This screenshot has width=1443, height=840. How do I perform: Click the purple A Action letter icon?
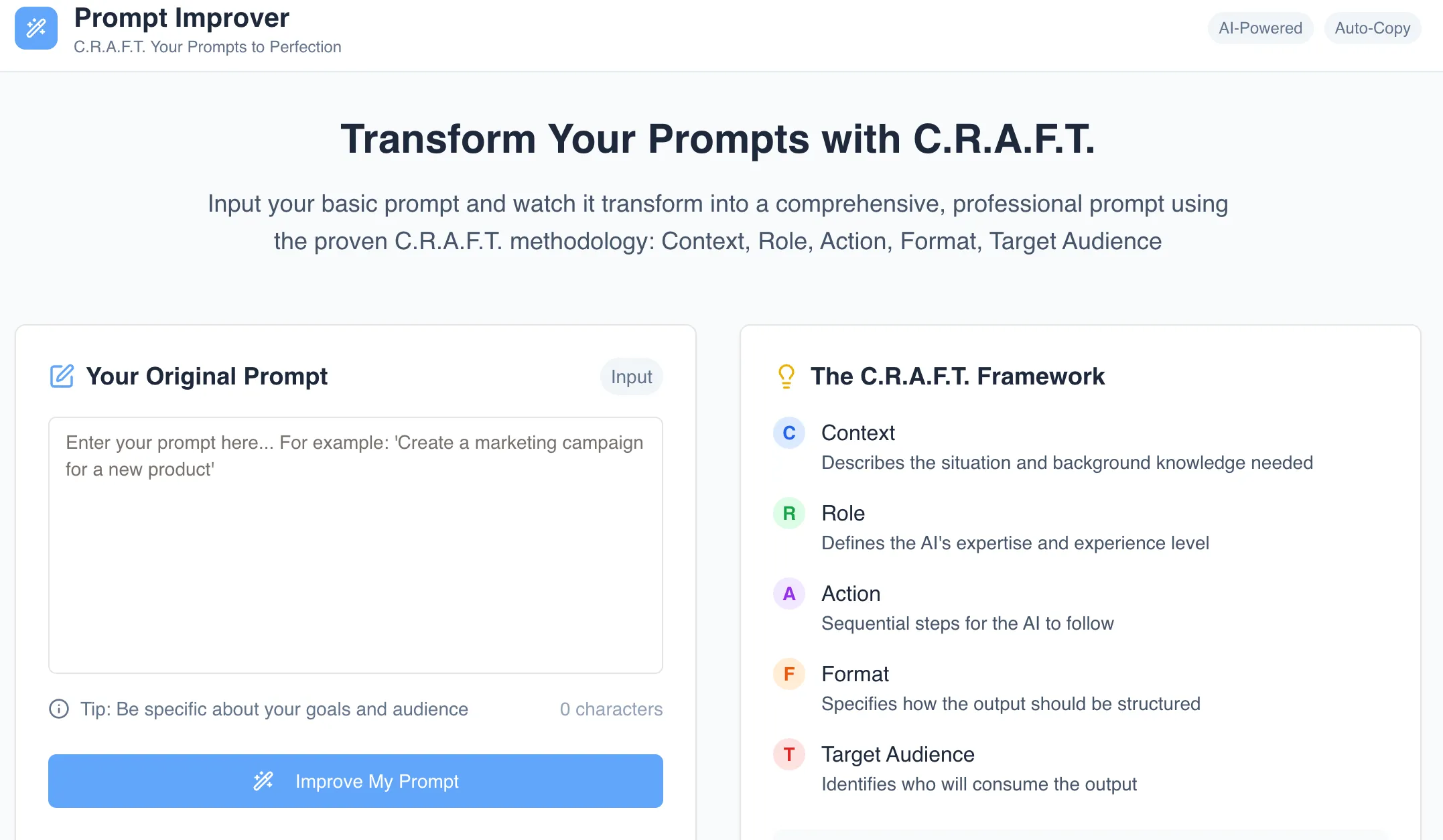click(x=789, y=593)
